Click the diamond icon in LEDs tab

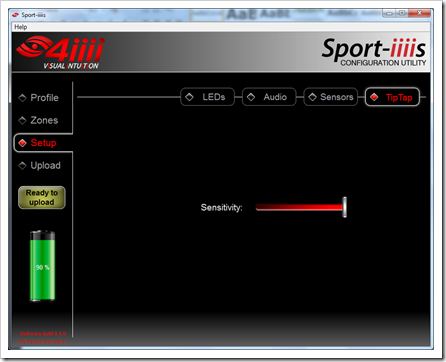click(189, 97)
